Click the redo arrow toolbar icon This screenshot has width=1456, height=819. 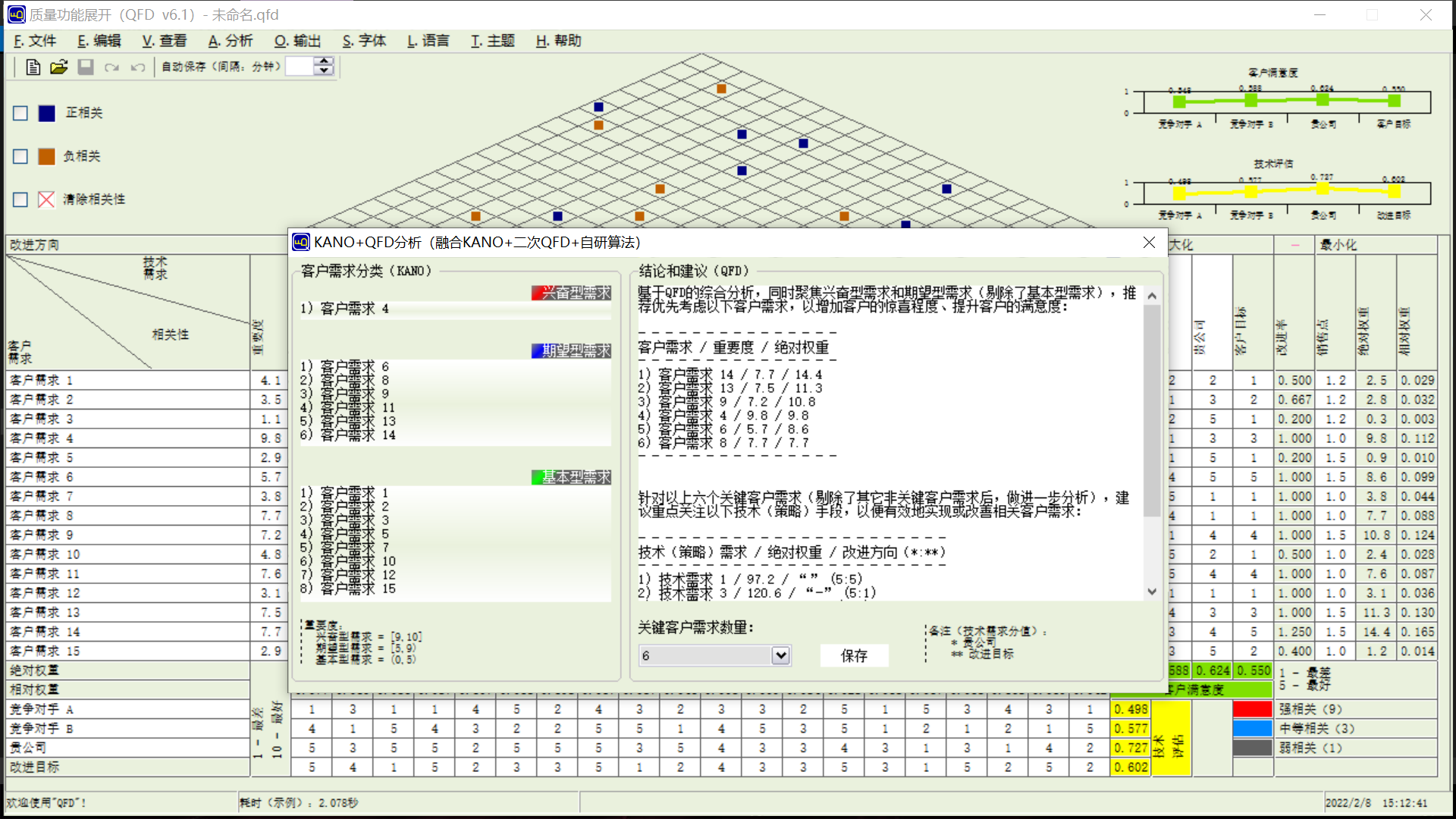pyautogui.click(x=111, y=67)
